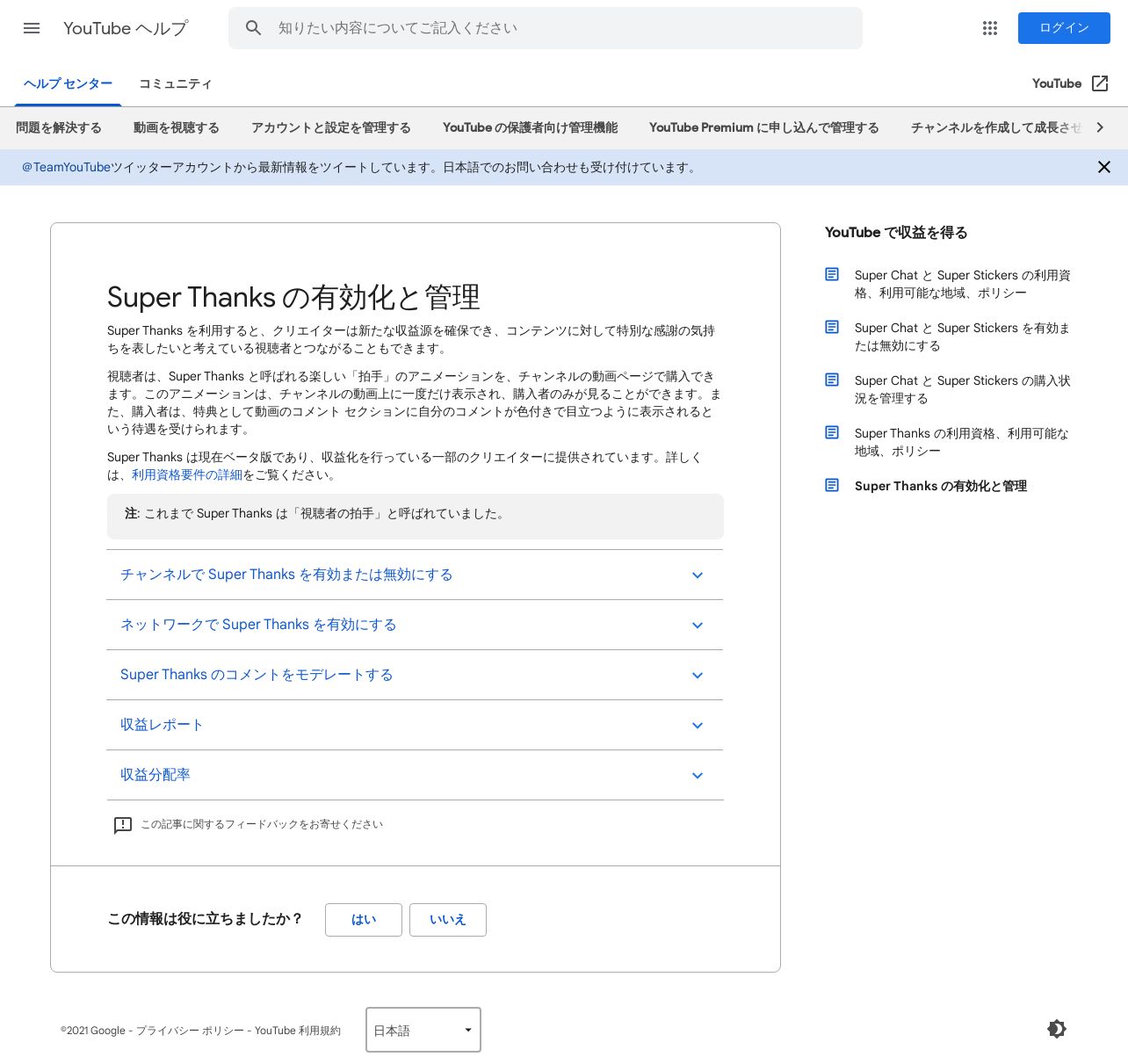Expand ネットワークで Super Thanks を有効にする section
The image size is (1128, 1064).
tap(415, 625)
